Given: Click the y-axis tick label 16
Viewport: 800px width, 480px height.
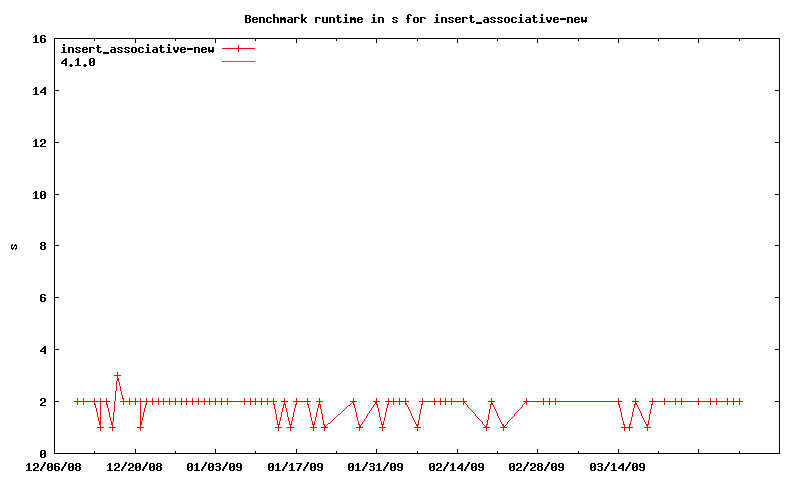Looking at the screenshot, I should (x=39, y=40).
